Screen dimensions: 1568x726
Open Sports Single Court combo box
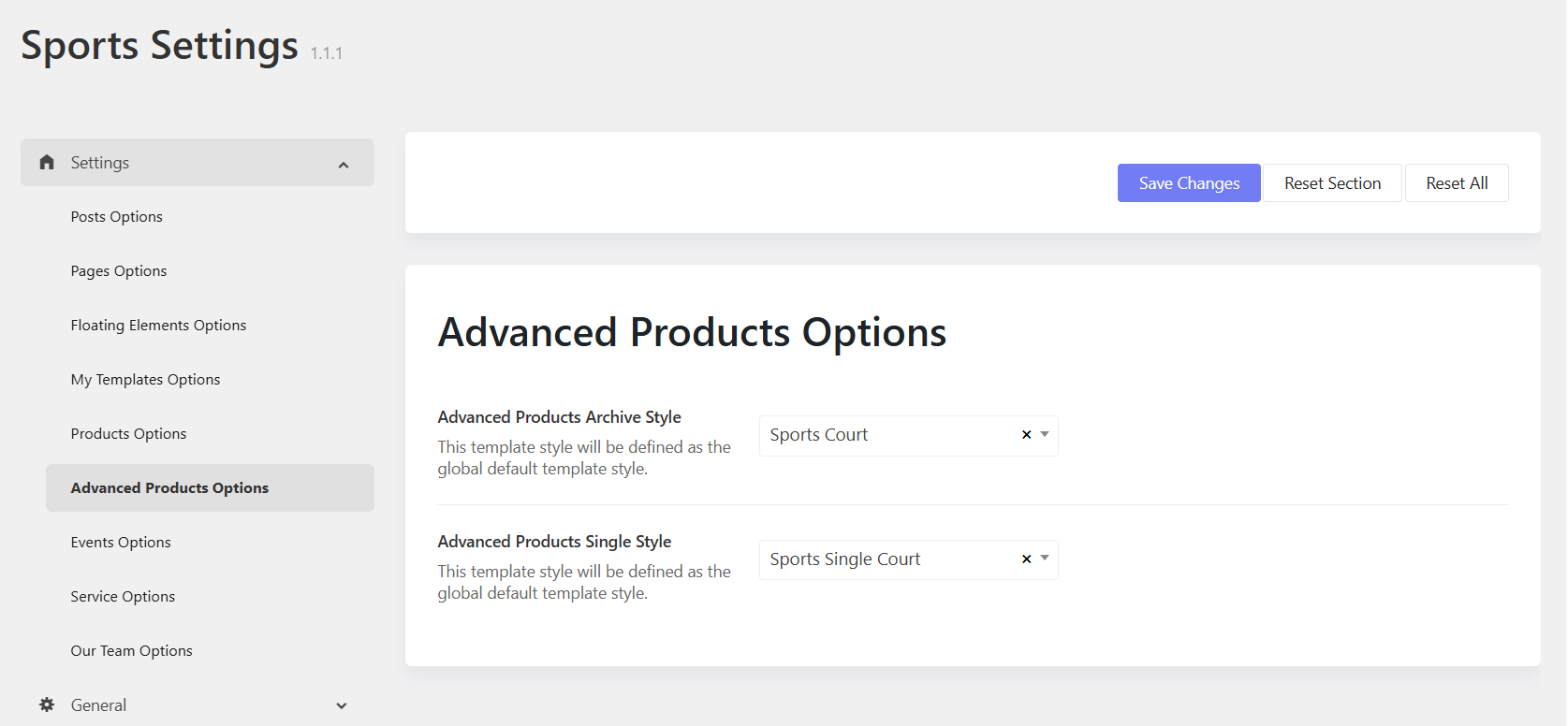click(908, 559)
